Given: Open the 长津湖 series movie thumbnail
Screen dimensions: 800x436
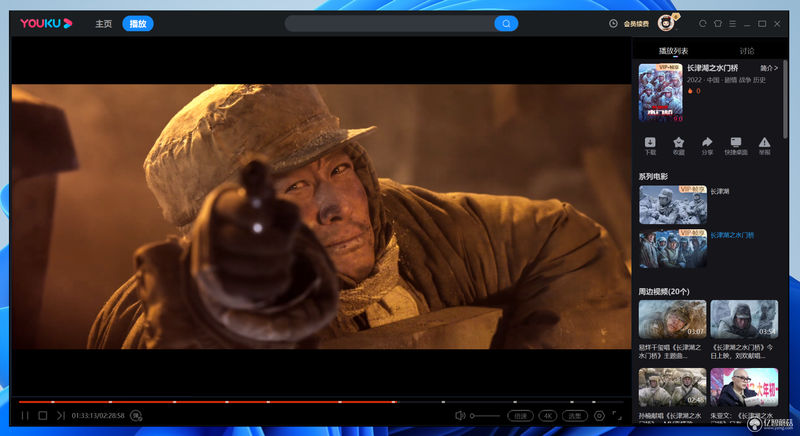Looking at the screenshot, I should point(673,204).
